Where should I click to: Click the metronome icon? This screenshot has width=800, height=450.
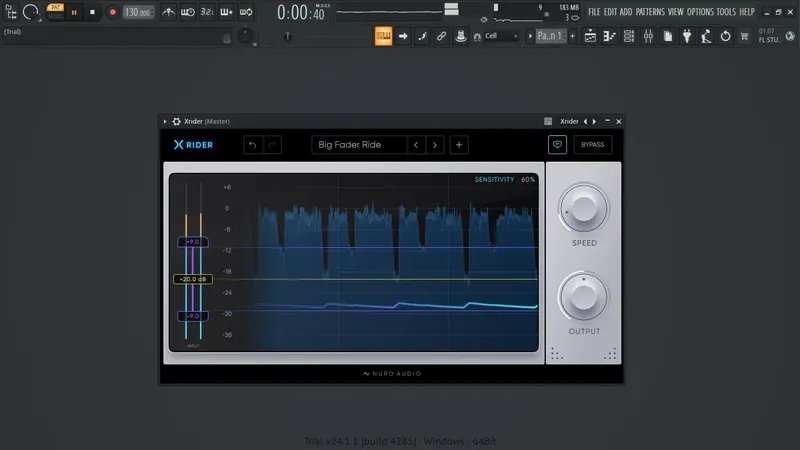pyautogui.click(x=168, y=12)
